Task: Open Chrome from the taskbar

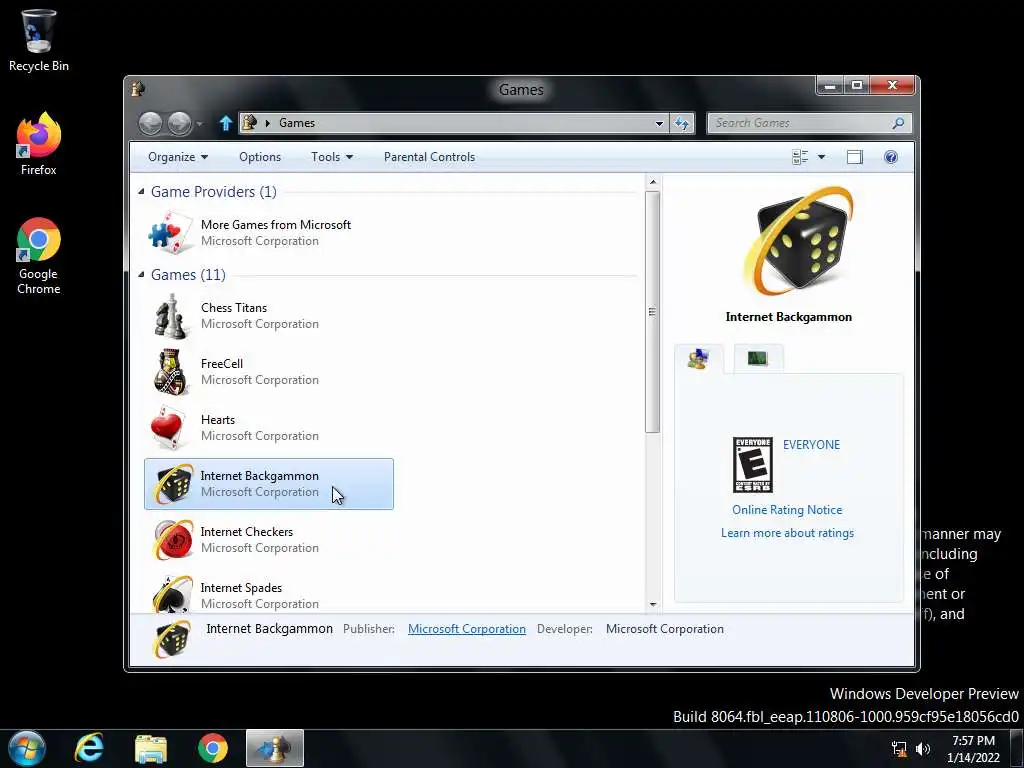Action: click(213, 748)
